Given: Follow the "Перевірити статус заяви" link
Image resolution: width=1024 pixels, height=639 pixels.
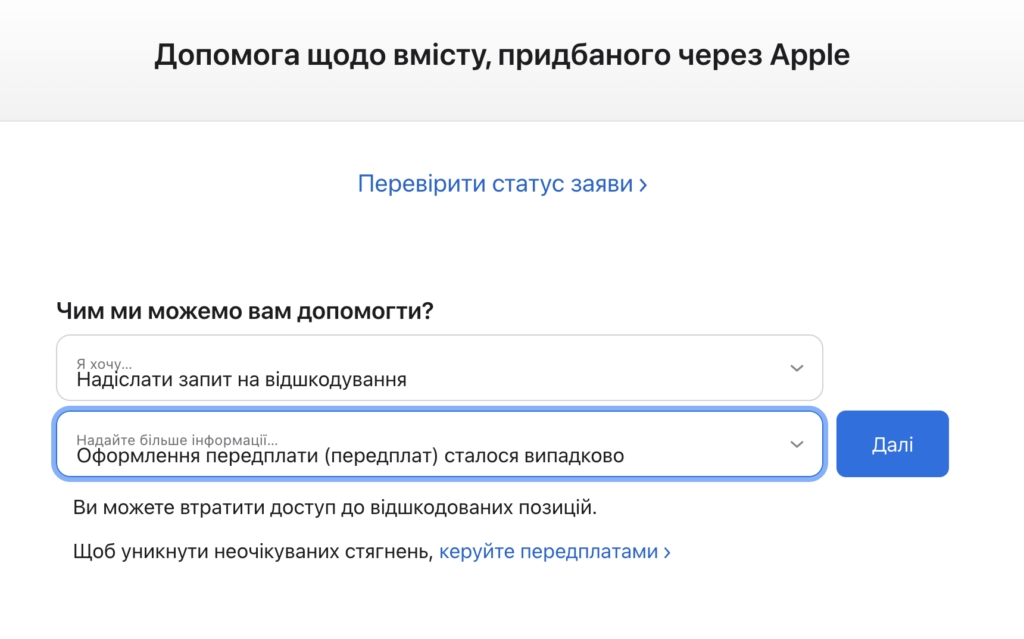Looking at the screenshot, I should (x=497, y=183).
